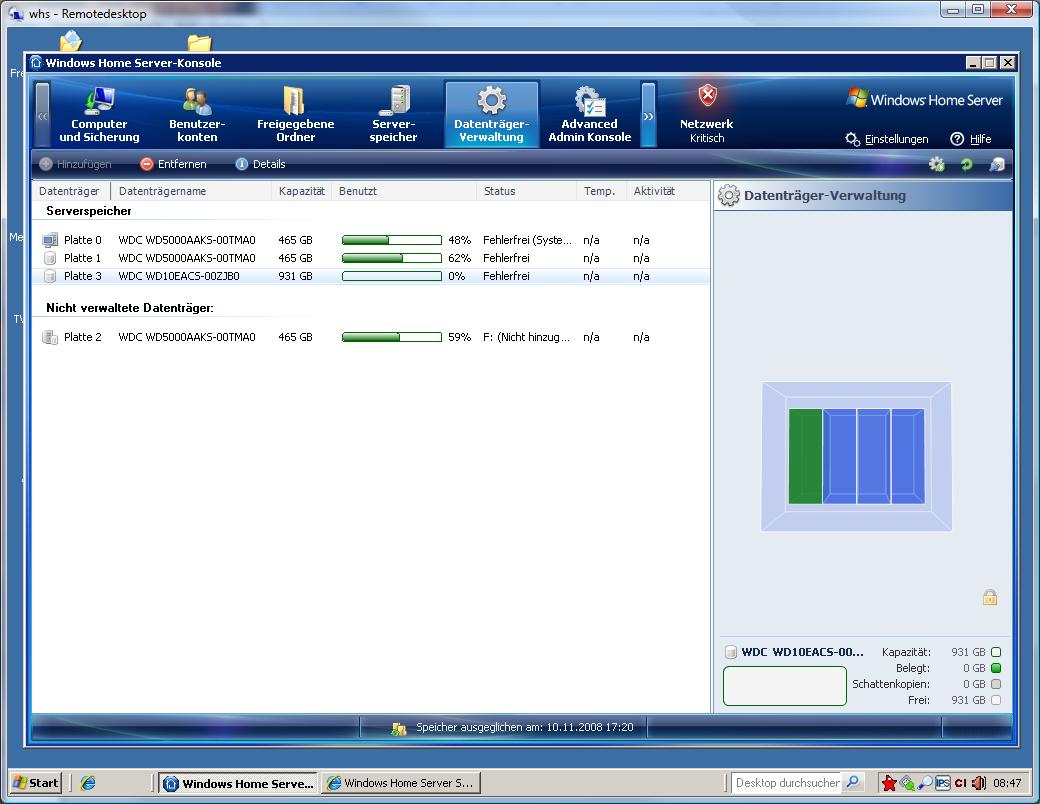Screen dimensions: 1040x804
Task: Click the disk plug icon in toolbar
Action: (997, 164)
